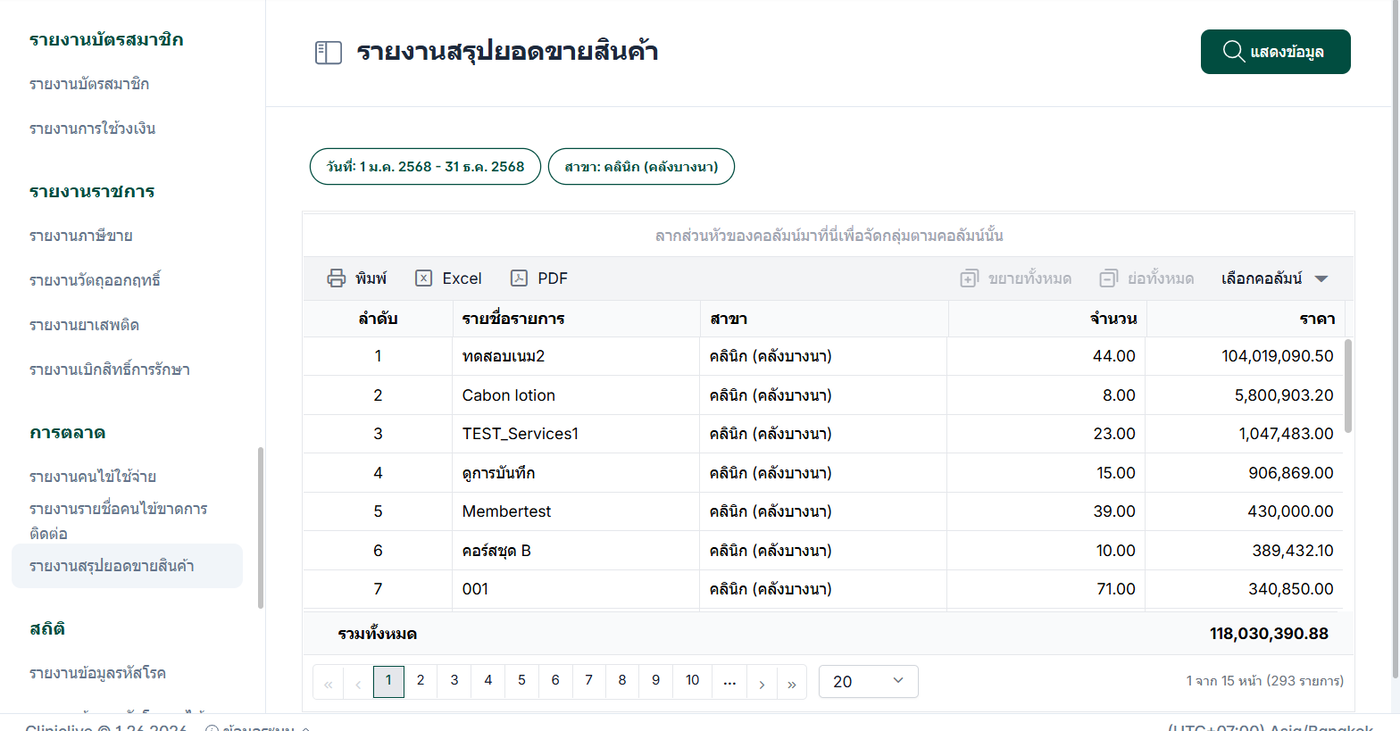Image resolution: width=1400 pixels, height=731 pixels.
Task: Go to page 5 in pagination
Action: 522,682
